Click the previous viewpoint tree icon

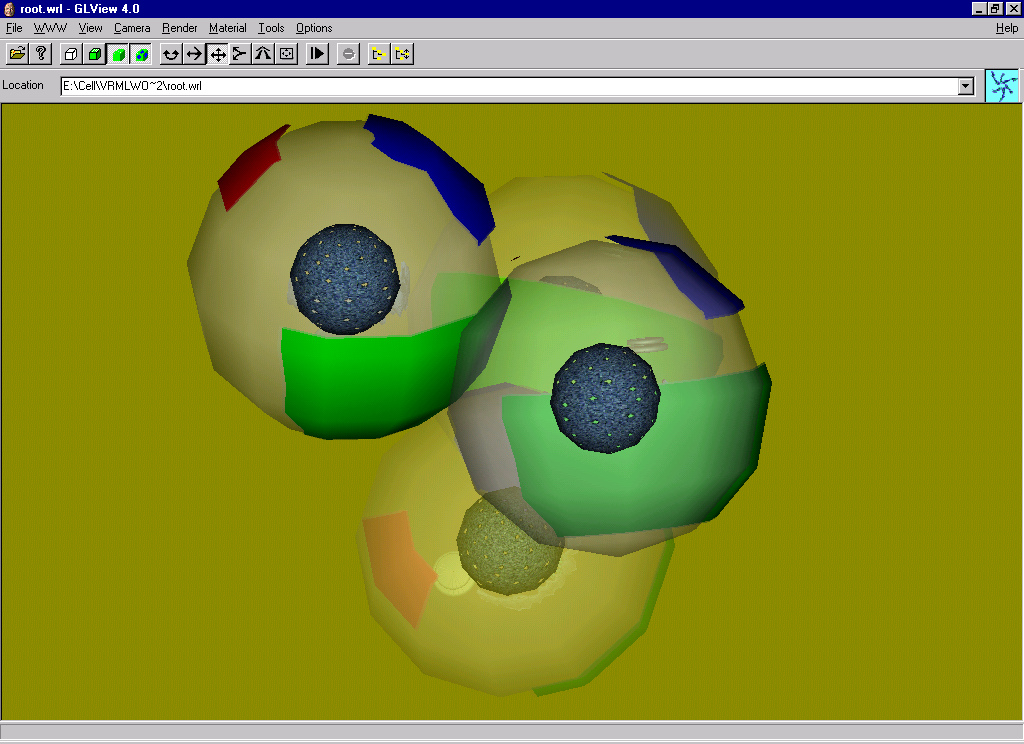[x=378, y=54]
